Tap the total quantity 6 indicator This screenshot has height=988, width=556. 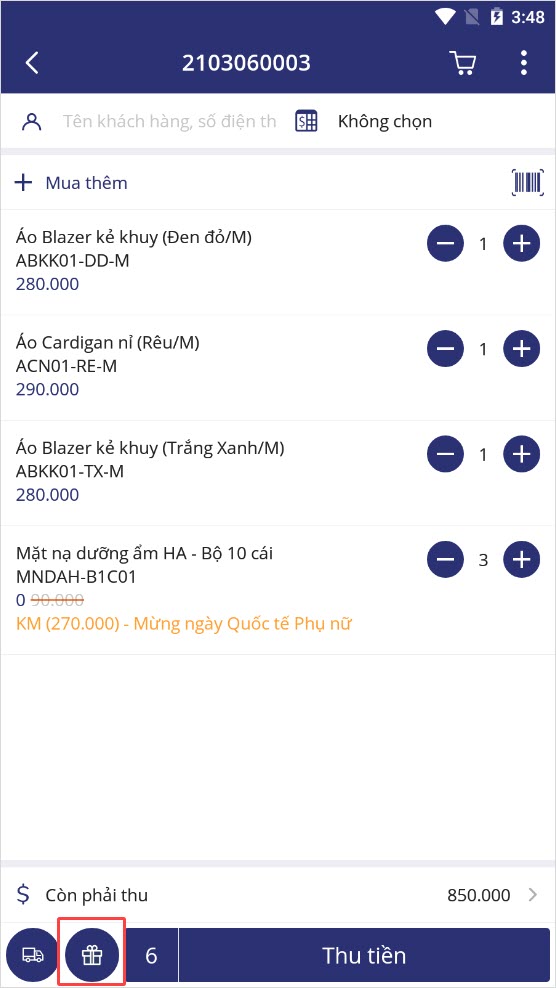coord(151,955)
